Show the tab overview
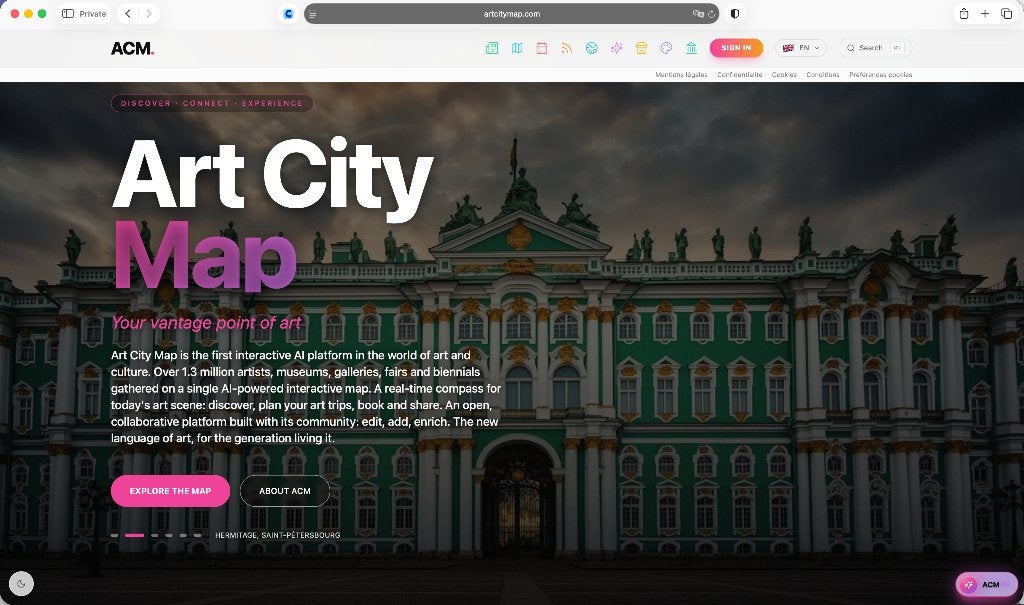This screenshot has width=1024, height=605. pyautogui.click(x=1006, y=14)
